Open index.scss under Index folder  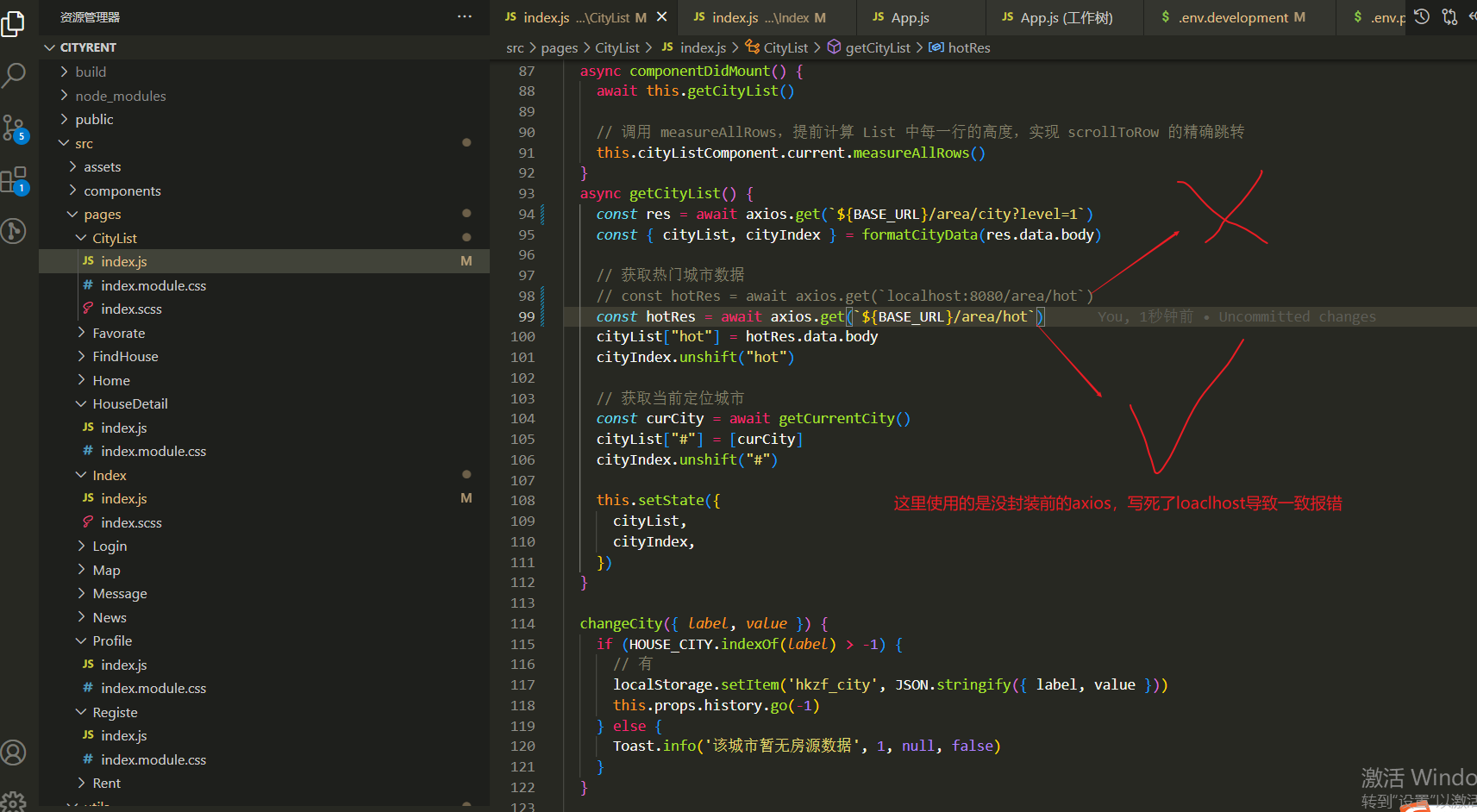pos(131,522)
